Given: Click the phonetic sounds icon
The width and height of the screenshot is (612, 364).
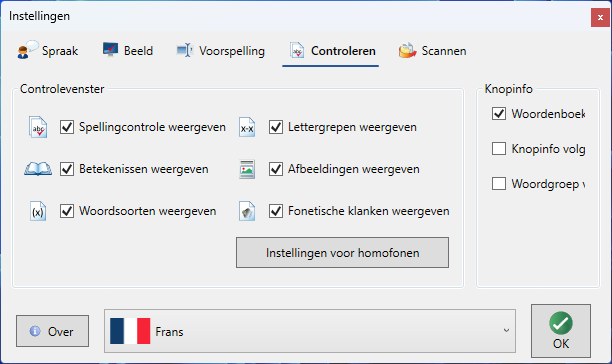Looking at the screenshot, I should [247, 211].
